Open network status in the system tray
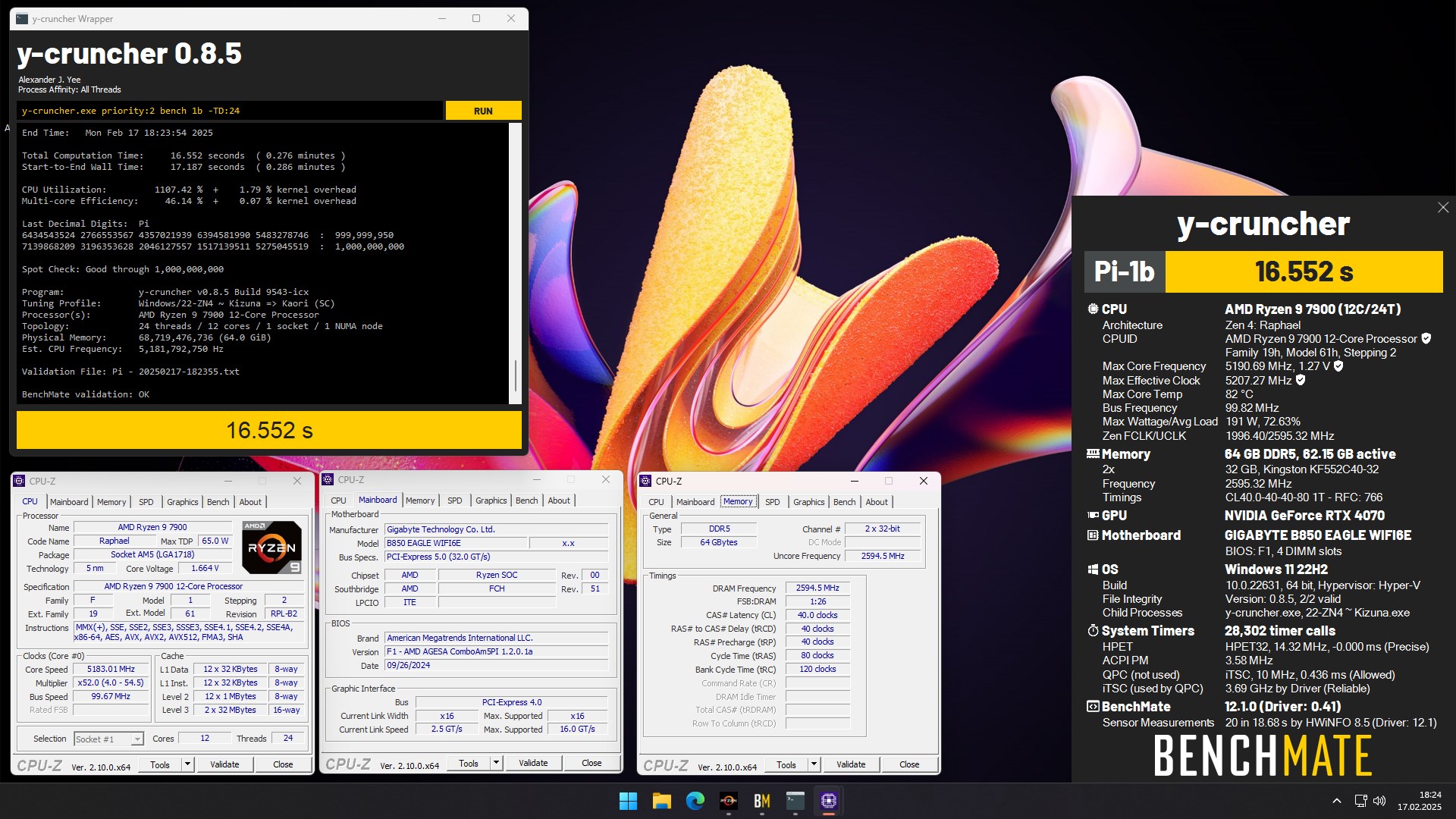 point(1360,801)
